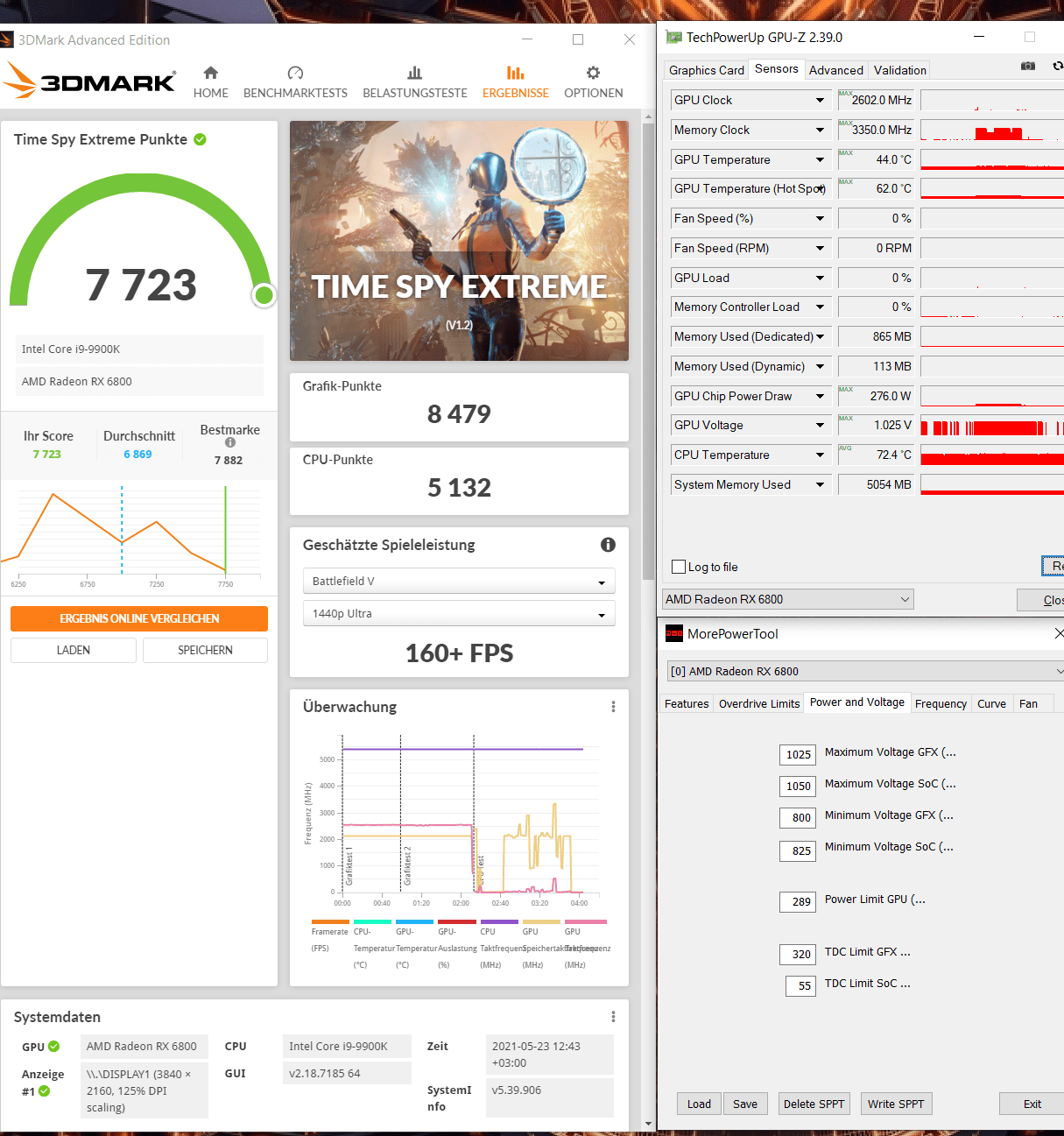Click the SPEICHERN button
This screenshot has width=1064, height=1136.
point(205,650)
